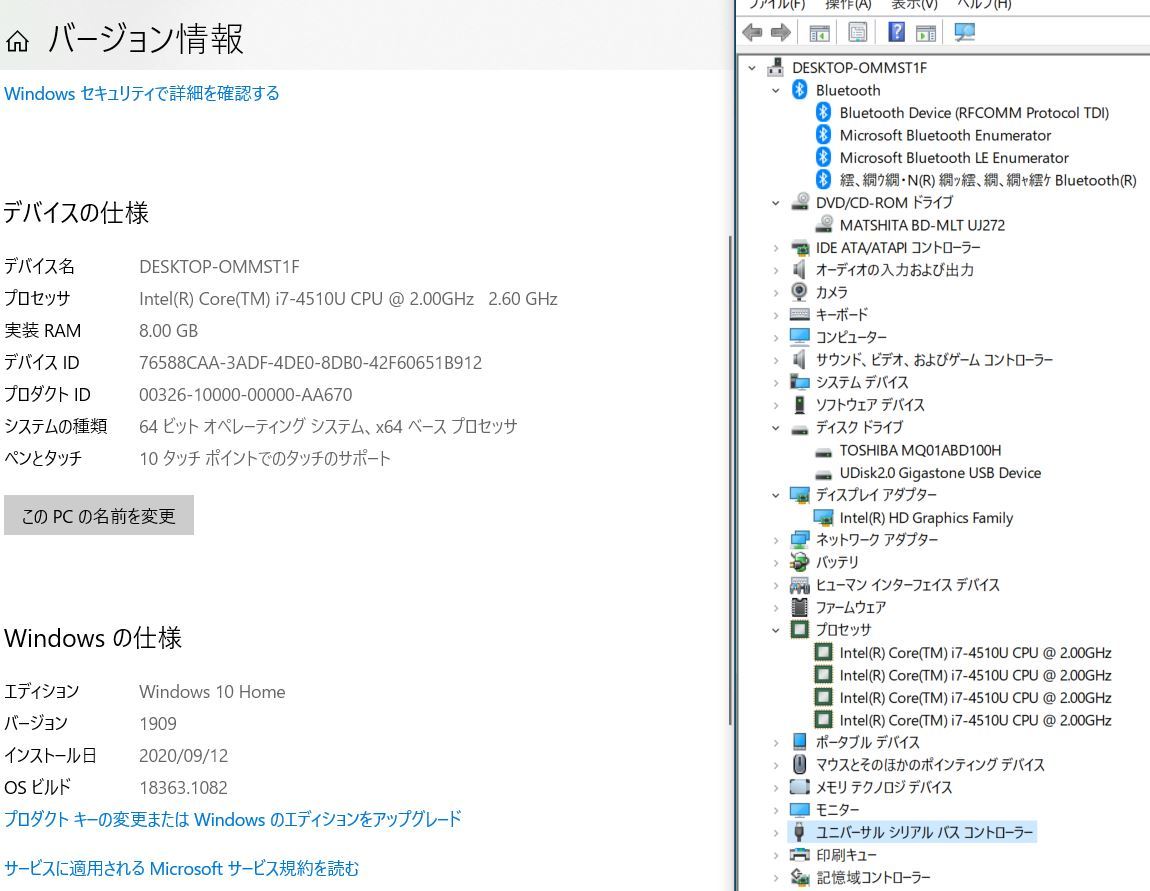Click the ソフトウェア デバイス icon
The image size is (1150, 891).
(799, 405)
